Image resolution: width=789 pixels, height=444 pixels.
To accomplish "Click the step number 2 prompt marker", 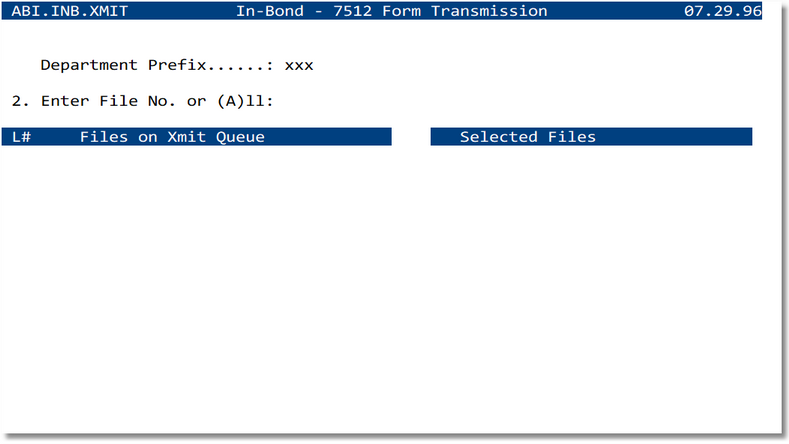I will tap(20, 101).
